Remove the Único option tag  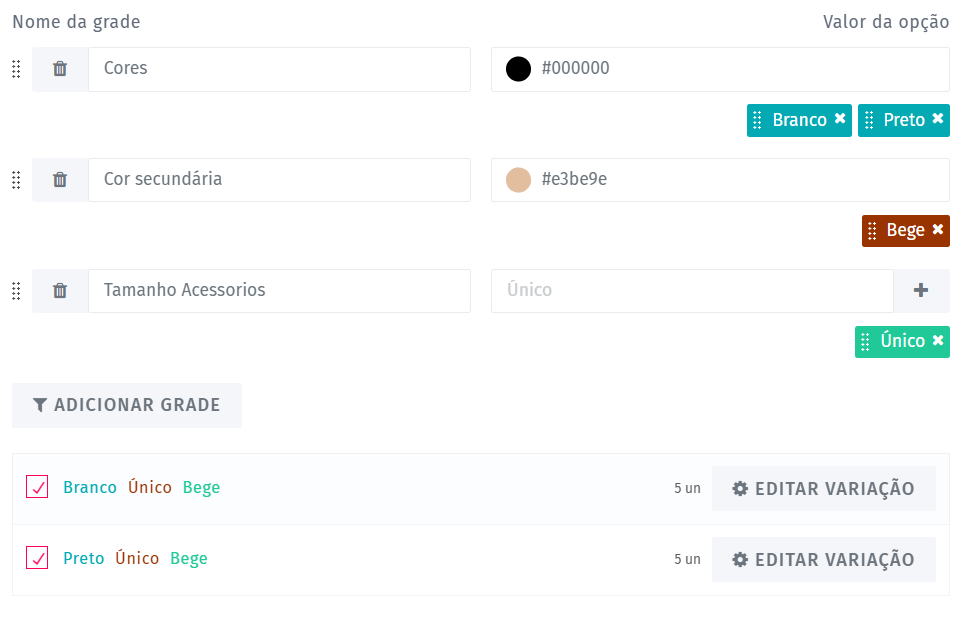click(938, 341)
